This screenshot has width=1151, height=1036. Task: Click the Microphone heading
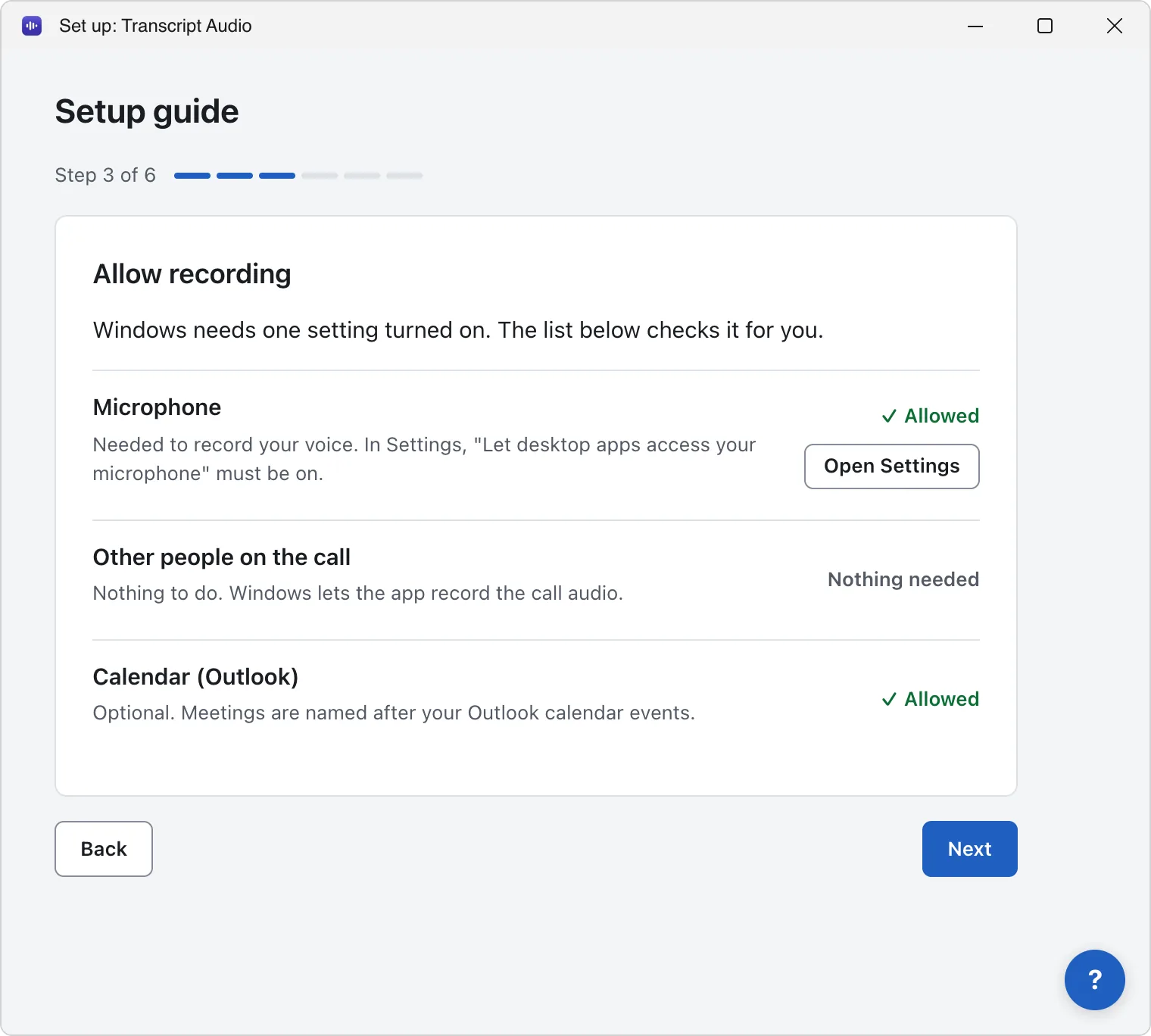[157, 407]
